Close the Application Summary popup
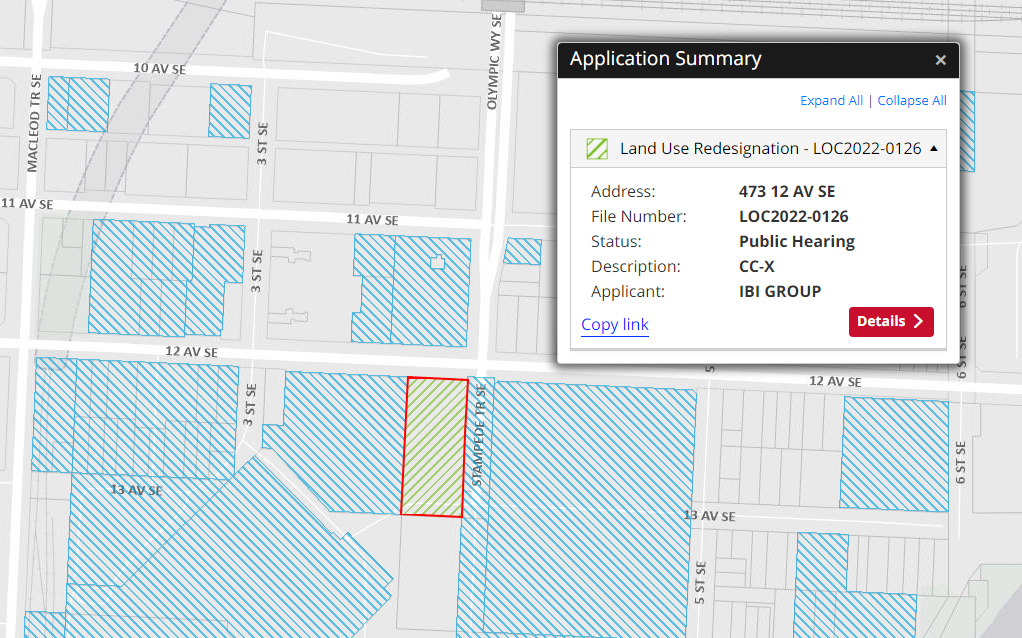This screenshot has width=1022, height=638. coord(940,60)
